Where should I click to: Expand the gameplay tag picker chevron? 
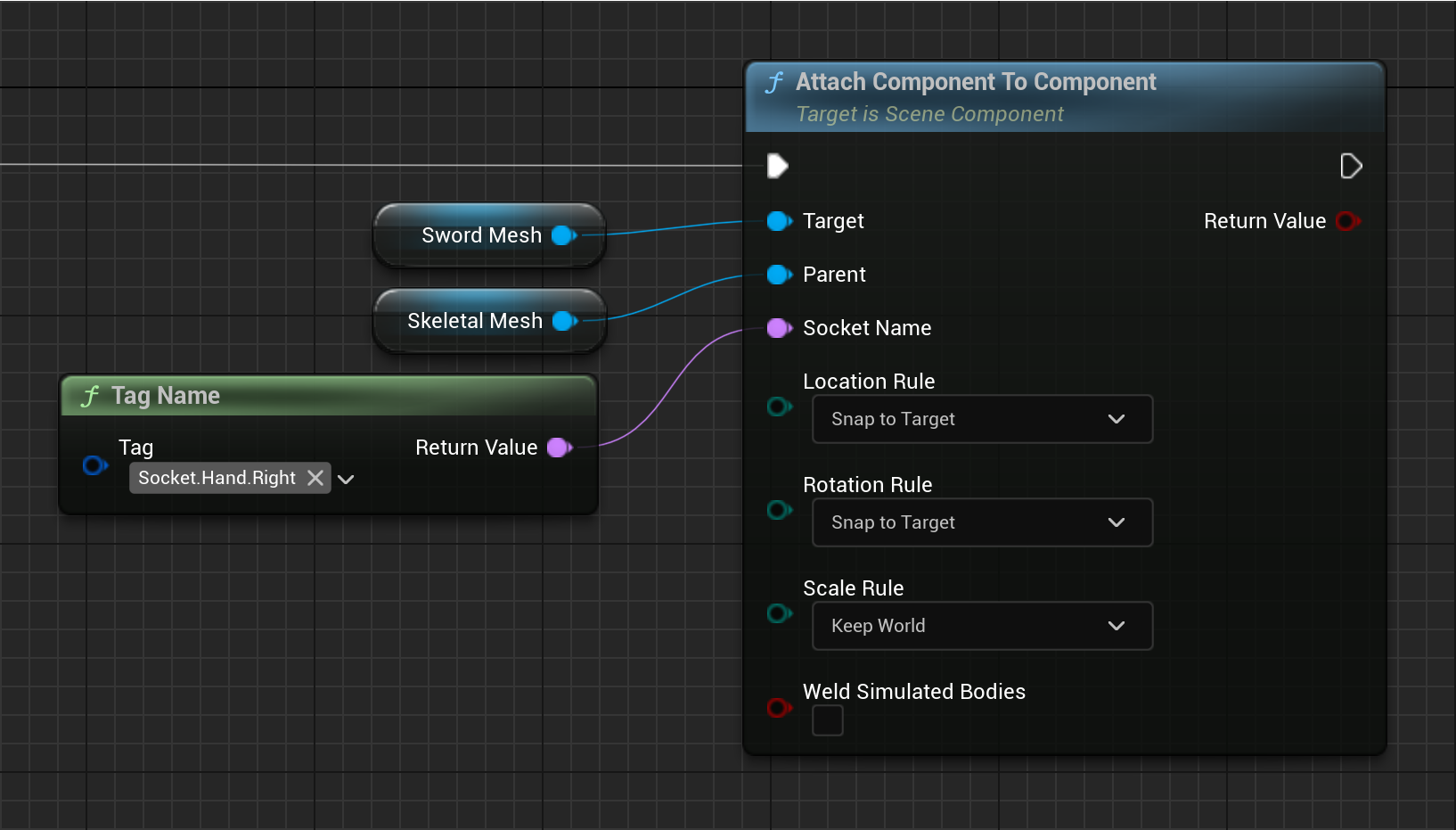[347, 480]
